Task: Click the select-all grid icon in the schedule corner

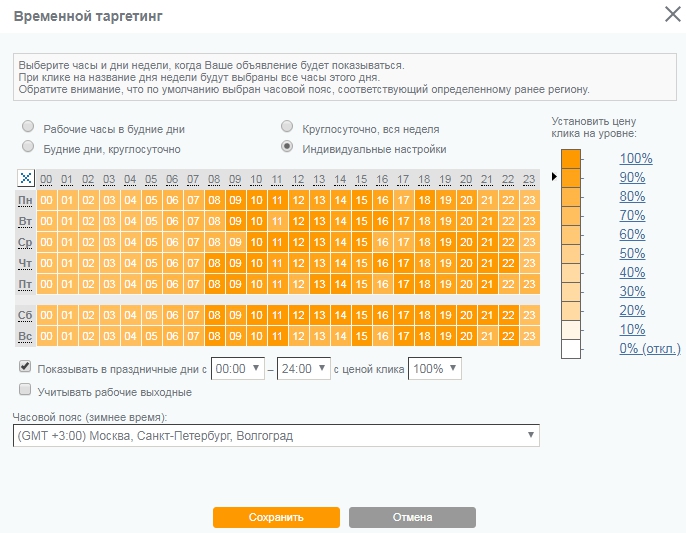Action: point(26,179)
